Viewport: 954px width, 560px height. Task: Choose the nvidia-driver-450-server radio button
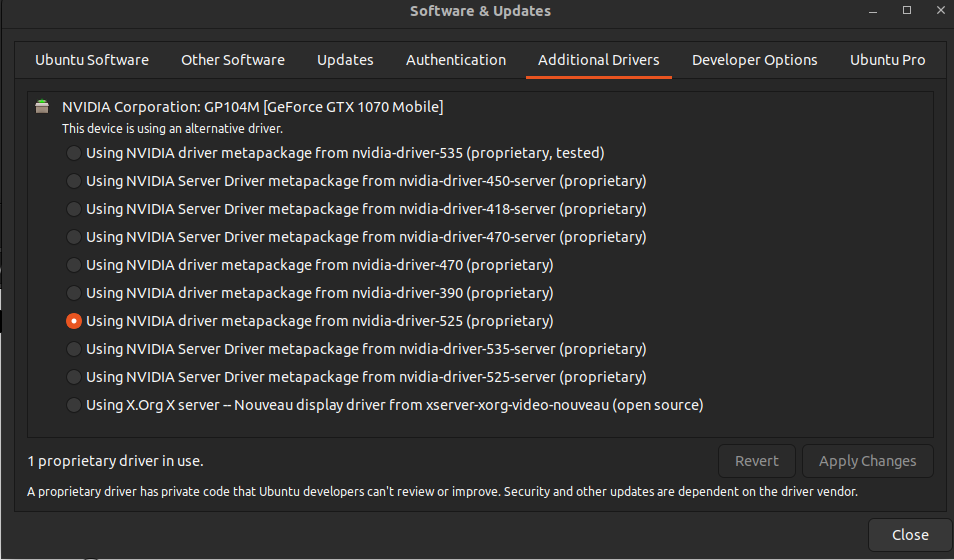coord(74,181)
